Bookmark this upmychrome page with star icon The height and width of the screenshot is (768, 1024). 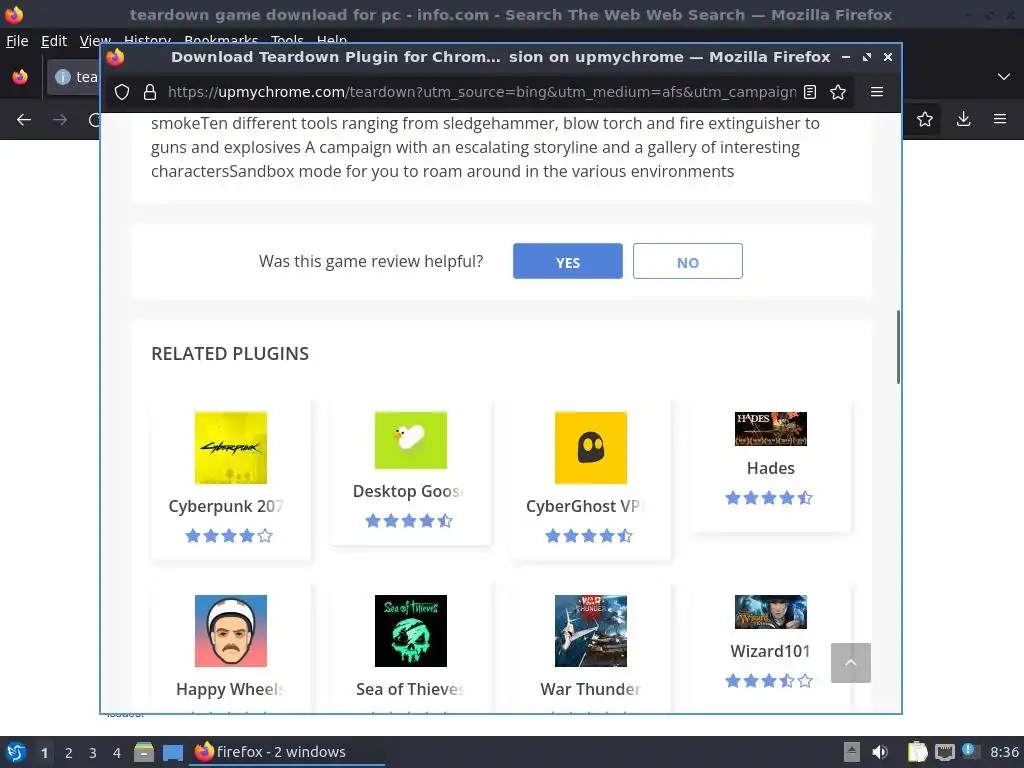[x=838, y=92]
